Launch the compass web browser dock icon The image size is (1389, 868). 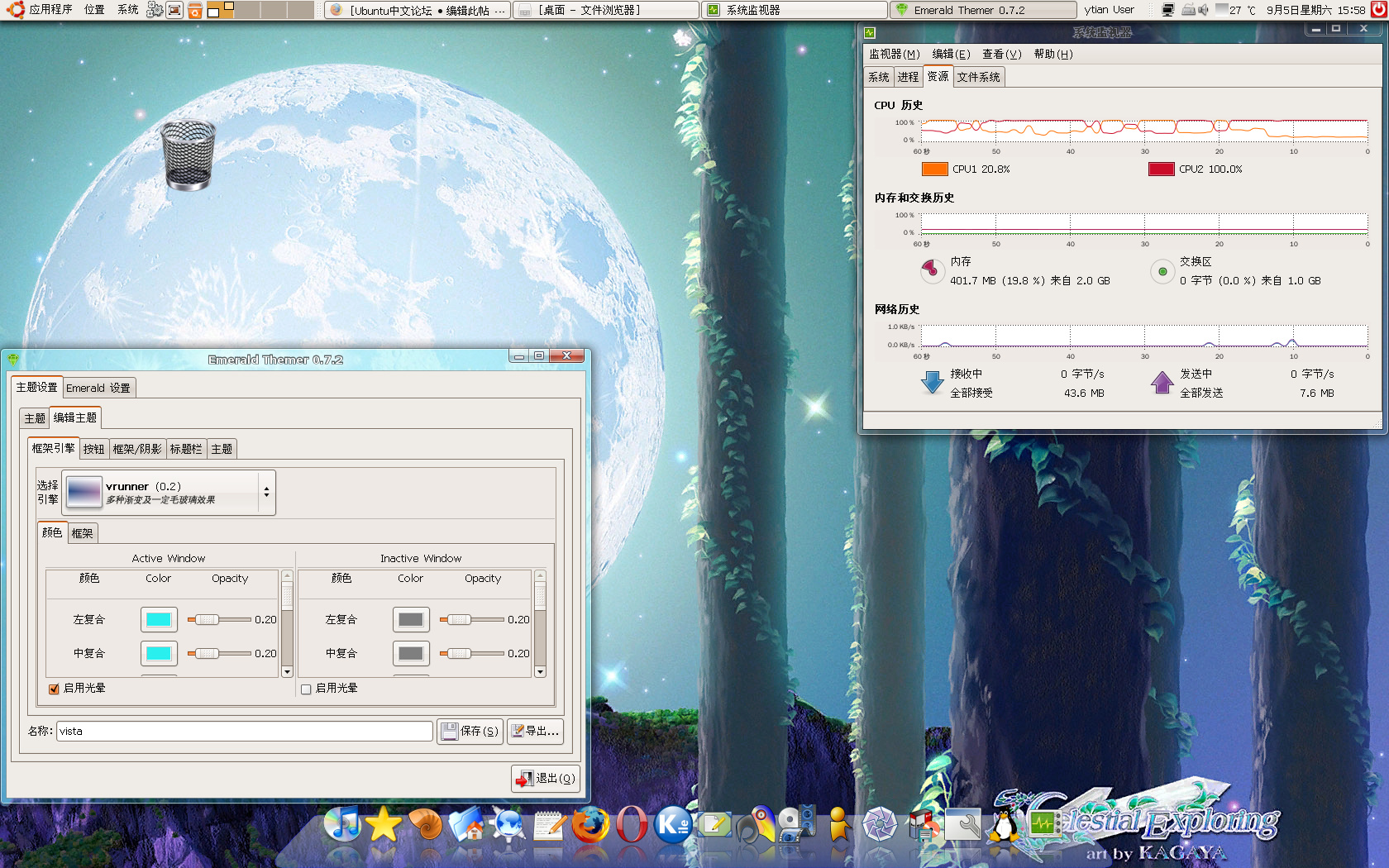coord(508,823)
